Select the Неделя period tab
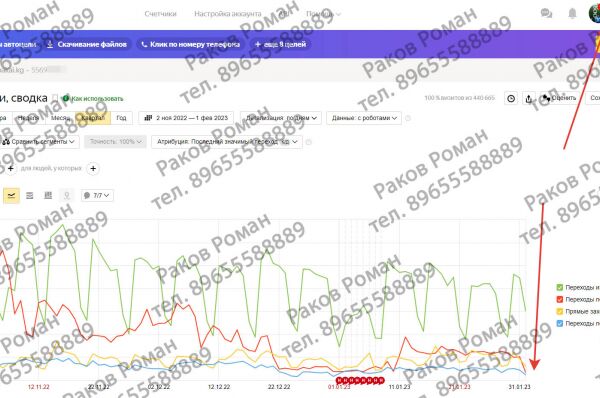The width and height of the screenshot is (600, 398). (29, 118)
